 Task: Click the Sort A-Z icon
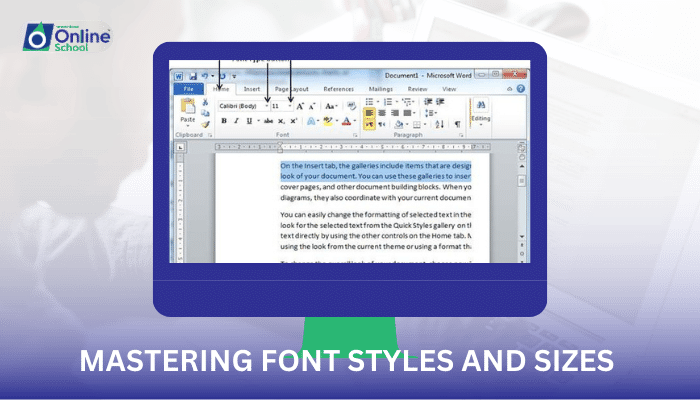click(439, 124)
